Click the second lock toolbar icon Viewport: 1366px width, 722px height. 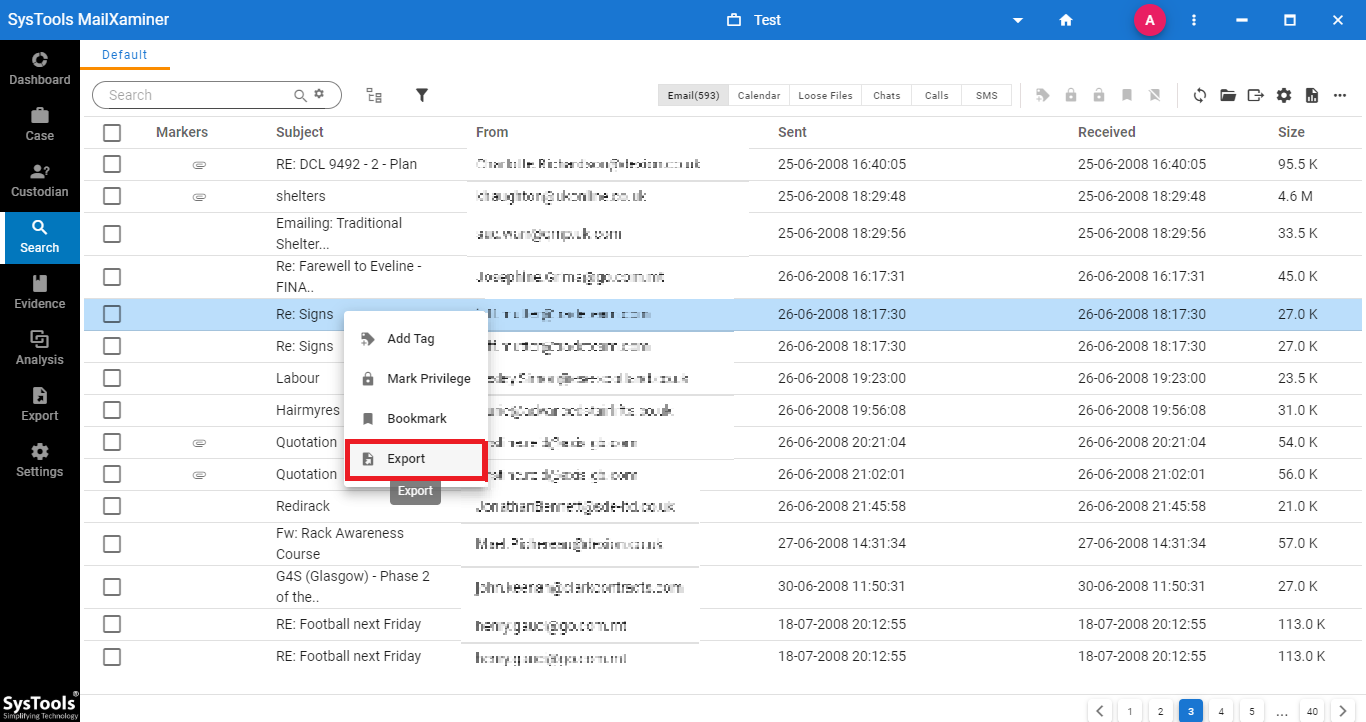point(1099,95)
